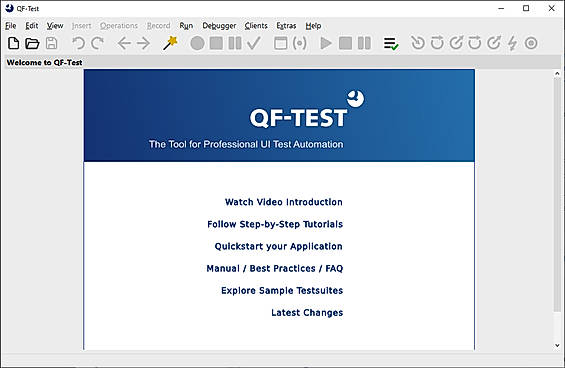Open the Extras menu
Viewport: 565px width, 368px height.
click(286, 26)
